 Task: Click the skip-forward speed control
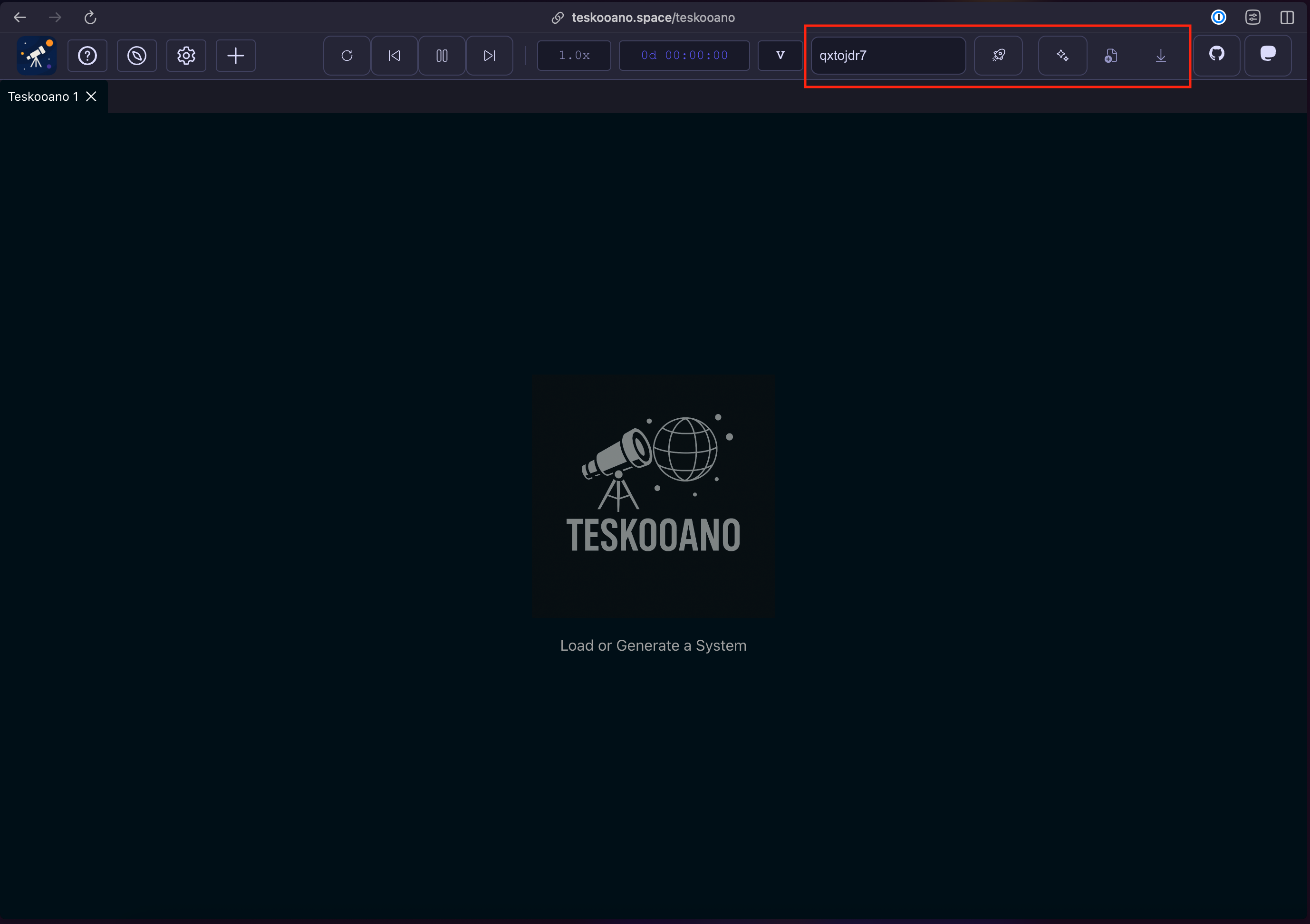(490, 55)
